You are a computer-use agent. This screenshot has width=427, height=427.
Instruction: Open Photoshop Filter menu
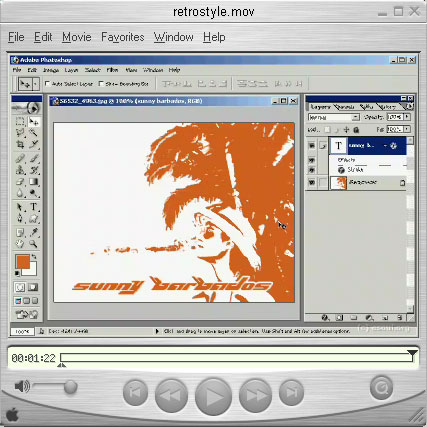click(x=112, y=70)
